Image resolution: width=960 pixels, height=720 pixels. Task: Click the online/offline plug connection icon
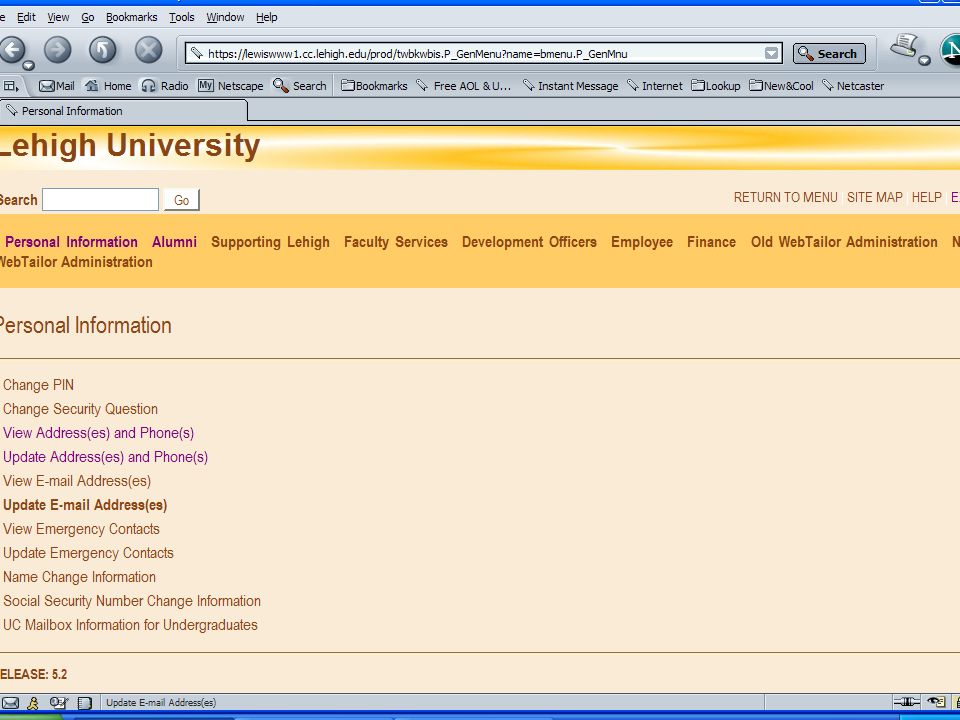tap(906, 702)
